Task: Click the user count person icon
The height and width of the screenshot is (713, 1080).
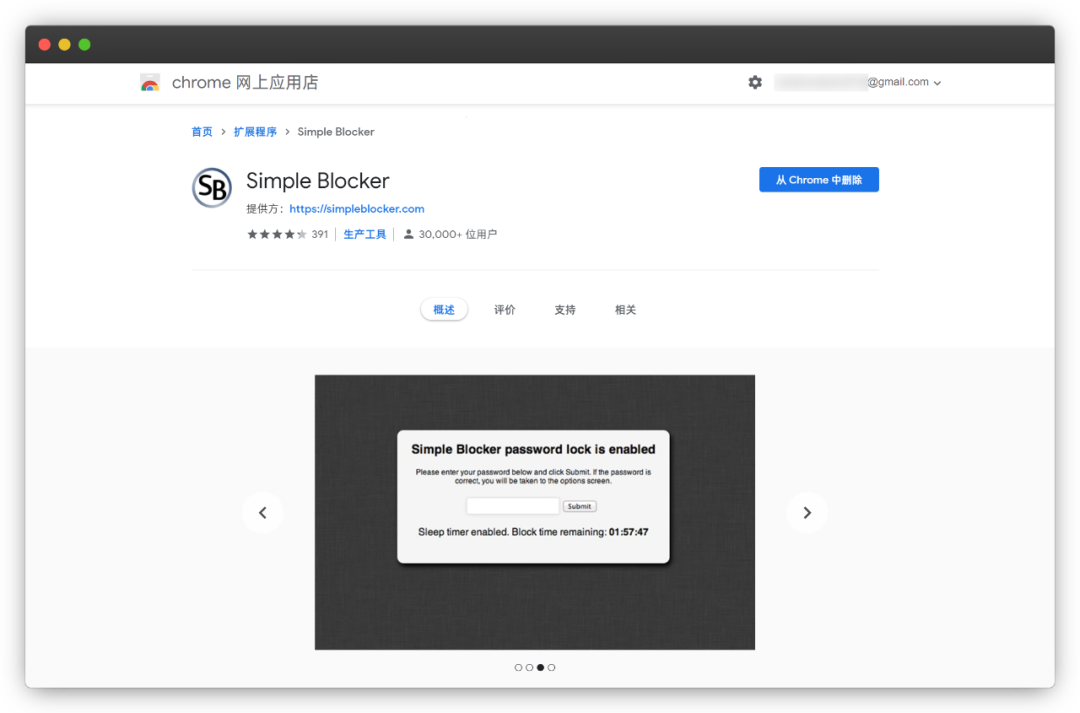Action: pyautogui.click(x=408, y=234)
